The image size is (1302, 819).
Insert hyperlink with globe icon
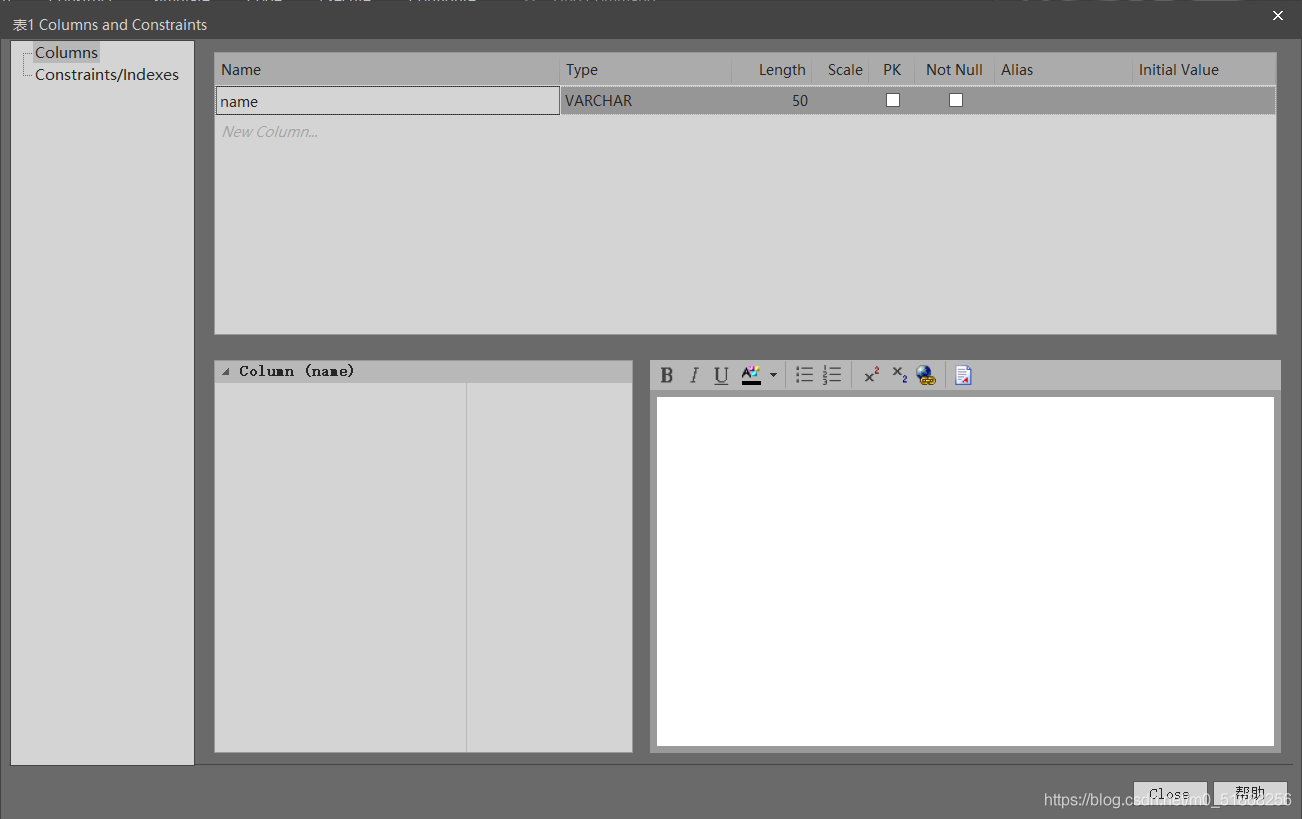926,375
